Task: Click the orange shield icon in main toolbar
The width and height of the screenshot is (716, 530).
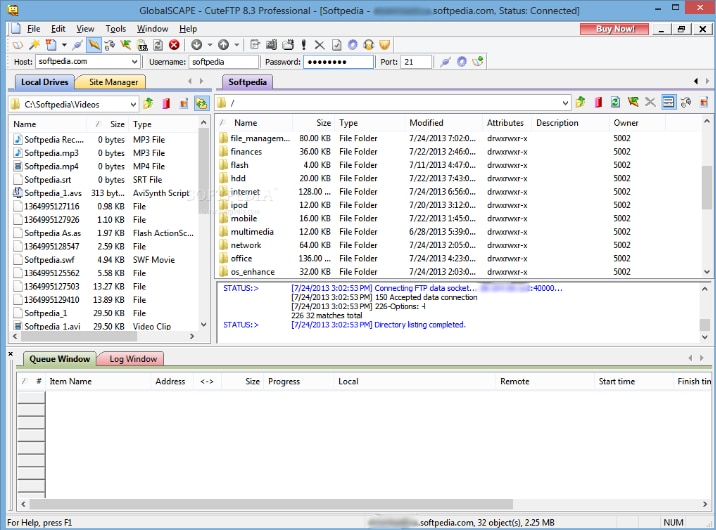Action: pyautogui.click(x=384, y=45)
